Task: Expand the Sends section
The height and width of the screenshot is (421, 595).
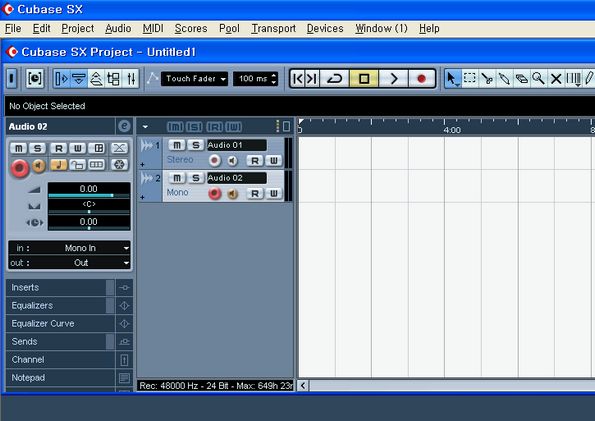Action: tap(60, 341)
